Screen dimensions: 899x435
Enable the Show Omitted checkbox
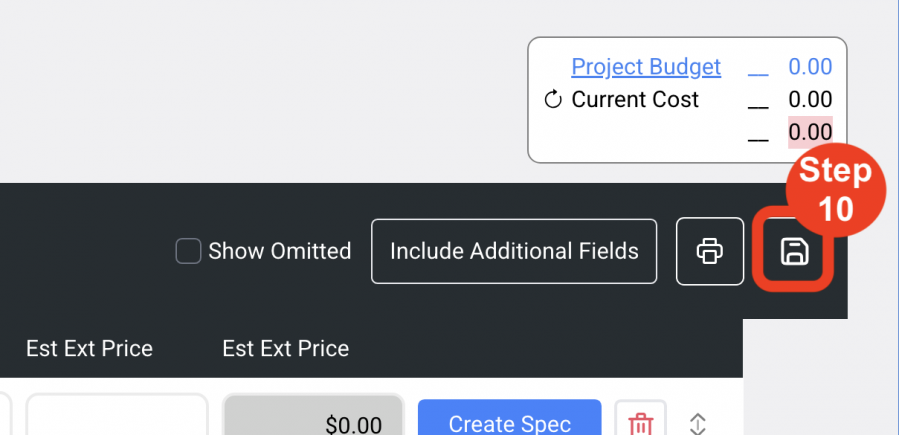188,251
